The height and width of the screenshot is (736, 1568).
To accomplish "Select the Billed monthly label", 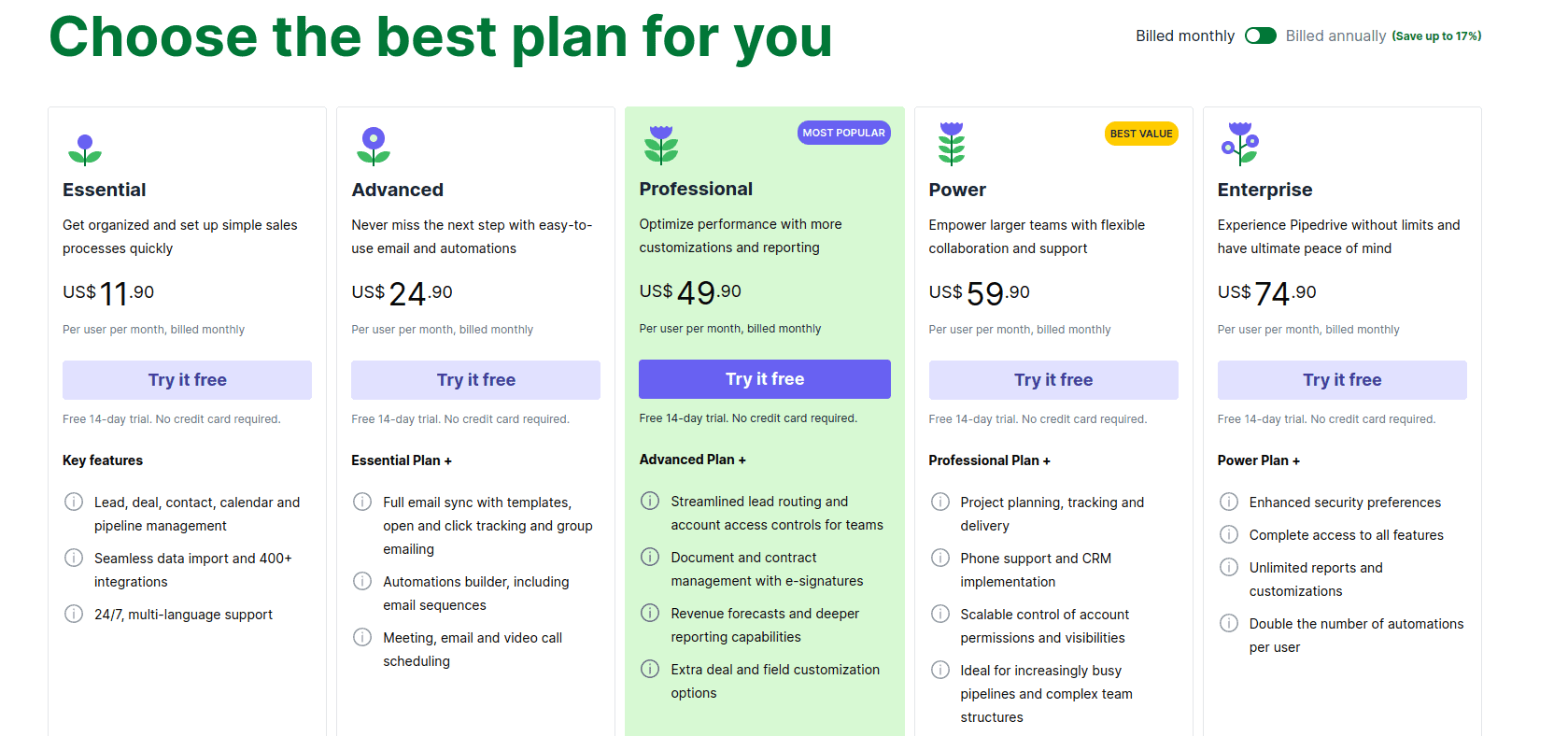I will pos(1184,35).
